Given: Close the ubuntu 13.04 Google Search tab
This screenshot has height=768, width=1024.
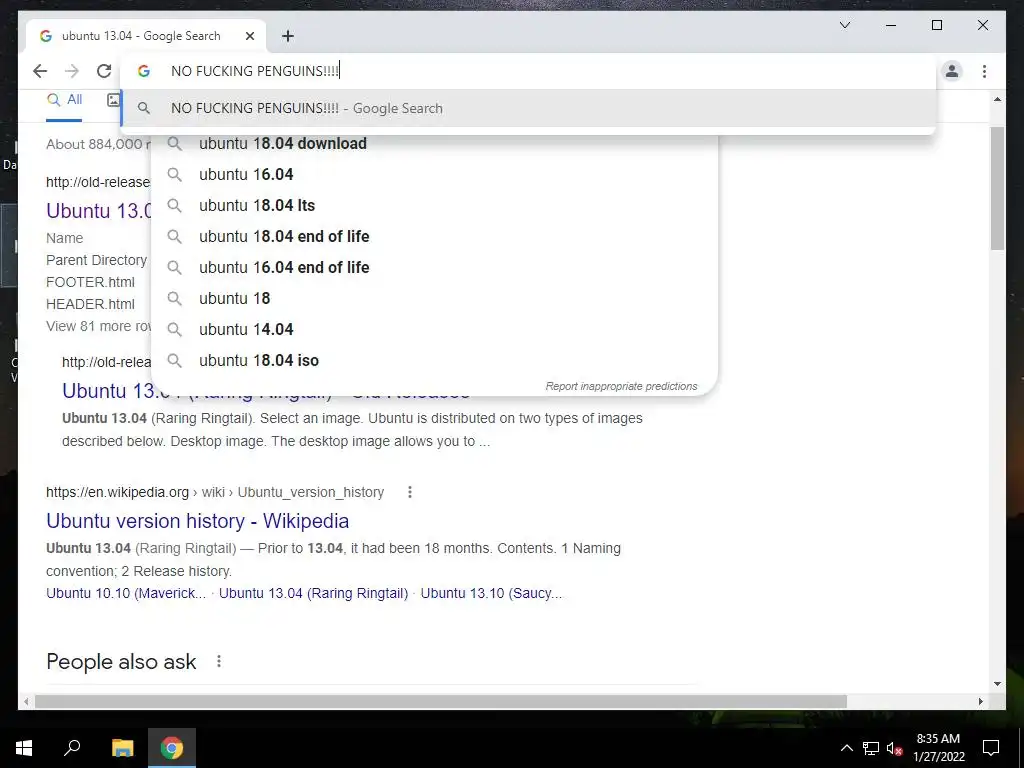Looking at the screenshot, I should pyautogui.click(x=249, y=36).
